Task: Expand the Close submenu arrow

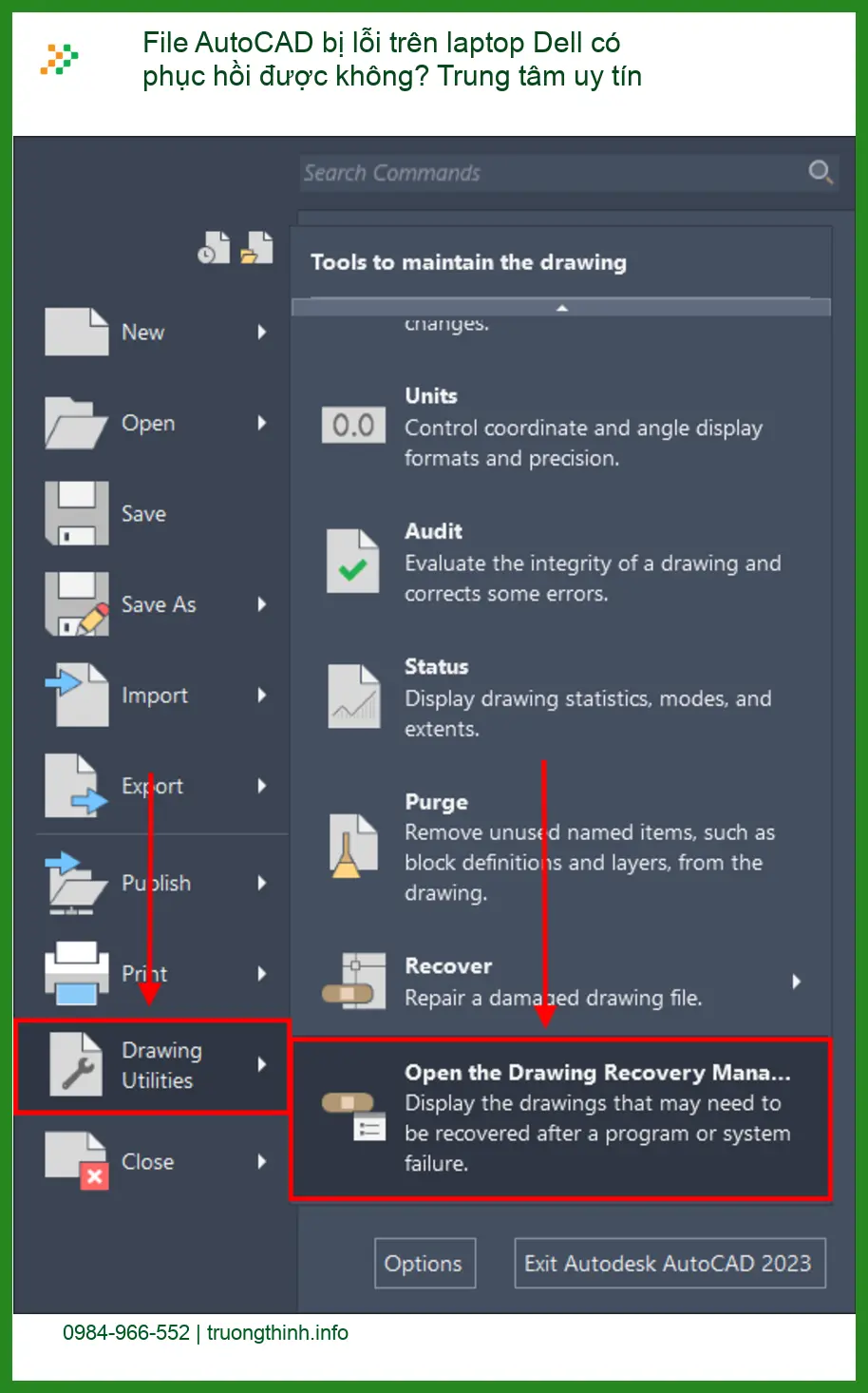Action: (x=262, y=1161)
